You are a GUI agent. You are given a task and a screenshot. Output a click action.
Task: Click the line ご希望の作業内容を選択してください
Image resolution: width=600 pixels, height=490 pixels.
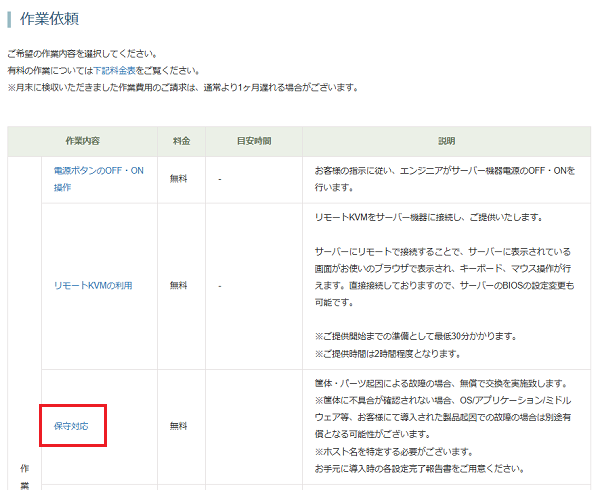point(83,54)
